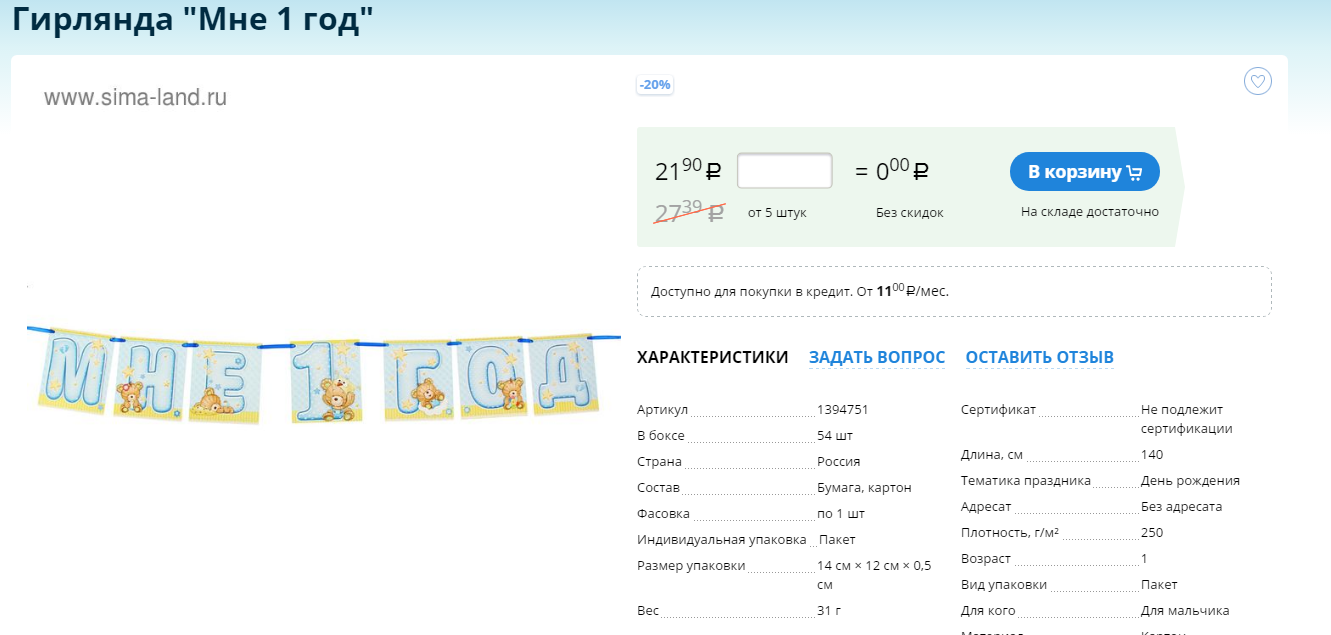
Task: Open the ОСТАВИТЬ ОТЗЫВ tab
Action: (1039, 357)
